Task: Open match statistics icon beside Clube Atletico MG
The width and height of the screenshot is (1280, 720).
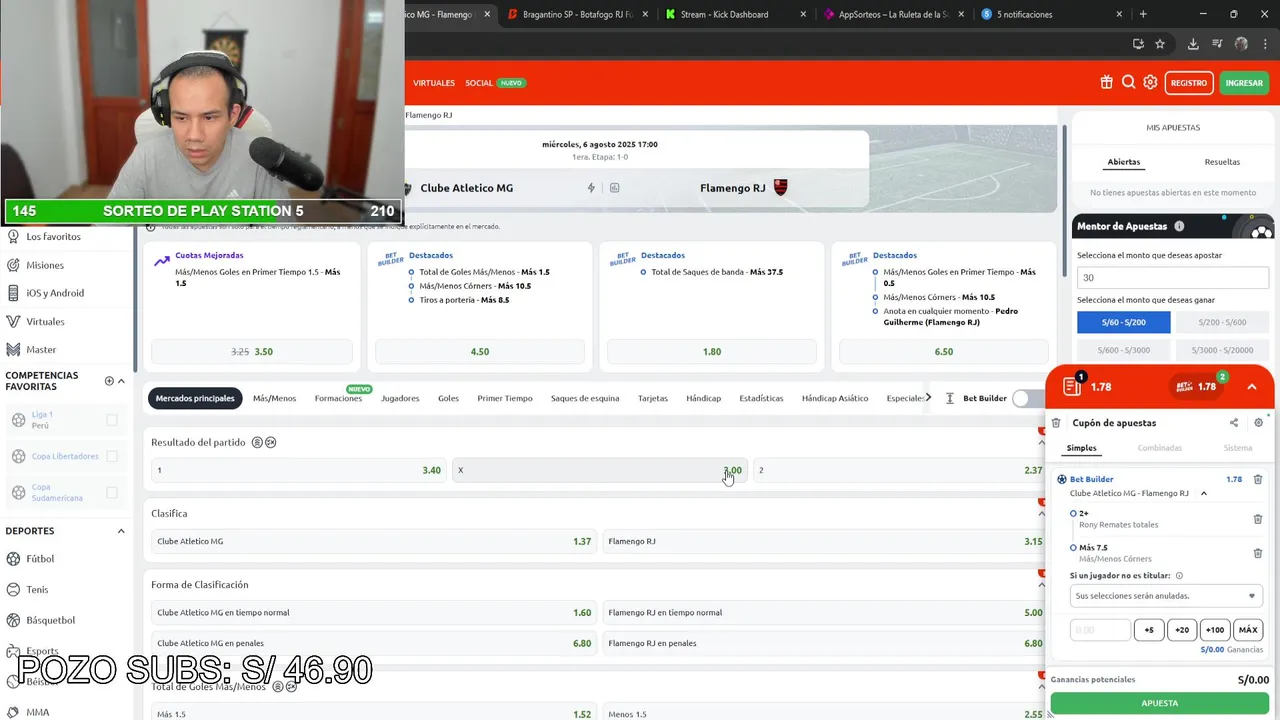Action: (x=614, y=188)
